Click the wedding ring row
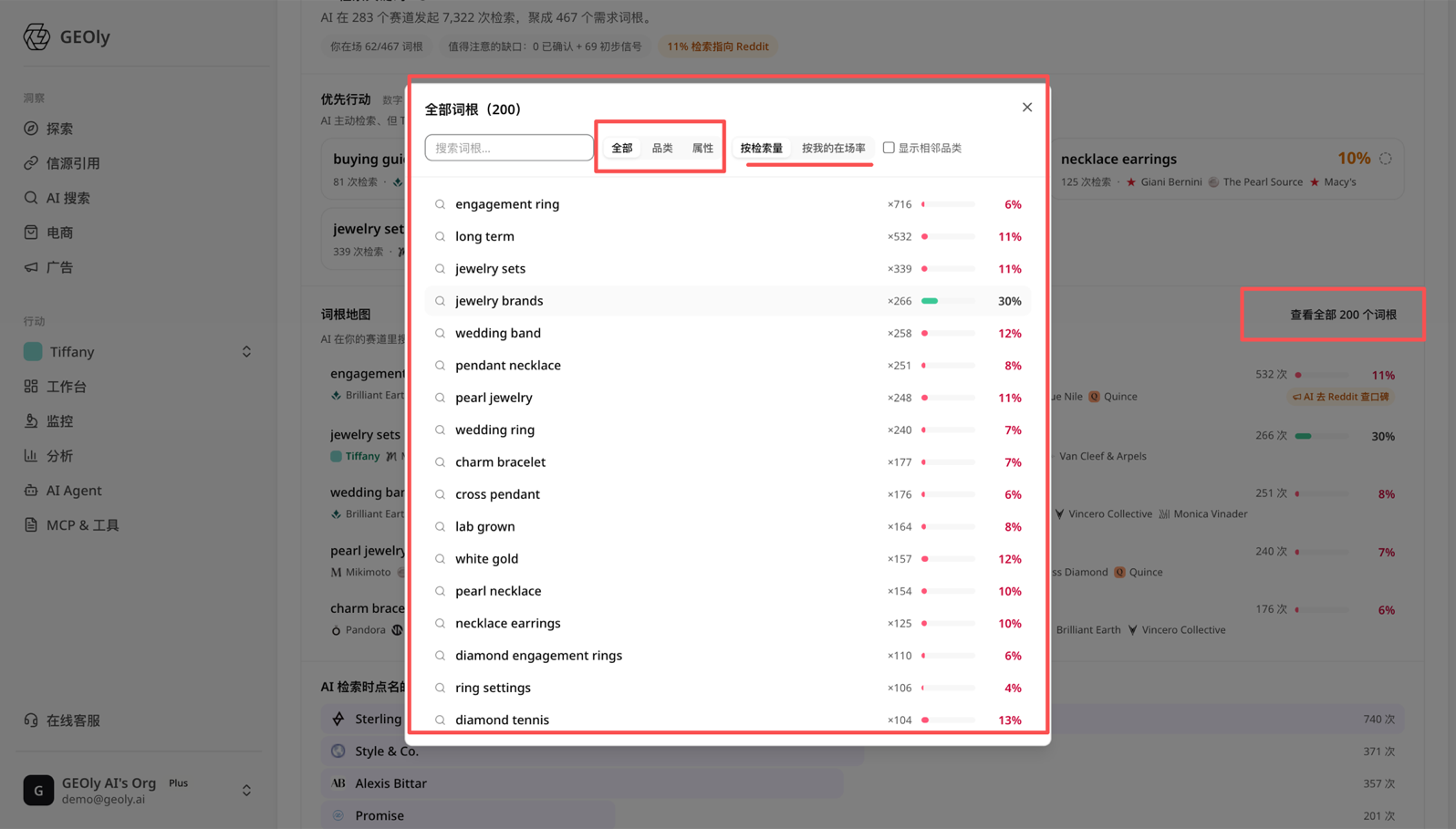1456x829 pixels. pos(727,430)
